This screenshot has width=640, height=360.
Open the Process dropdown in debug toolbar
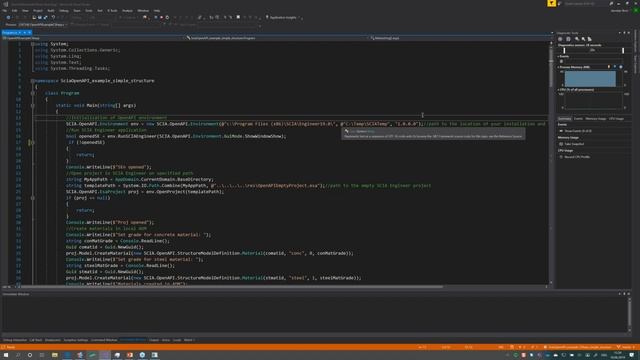tap(42, 24)
